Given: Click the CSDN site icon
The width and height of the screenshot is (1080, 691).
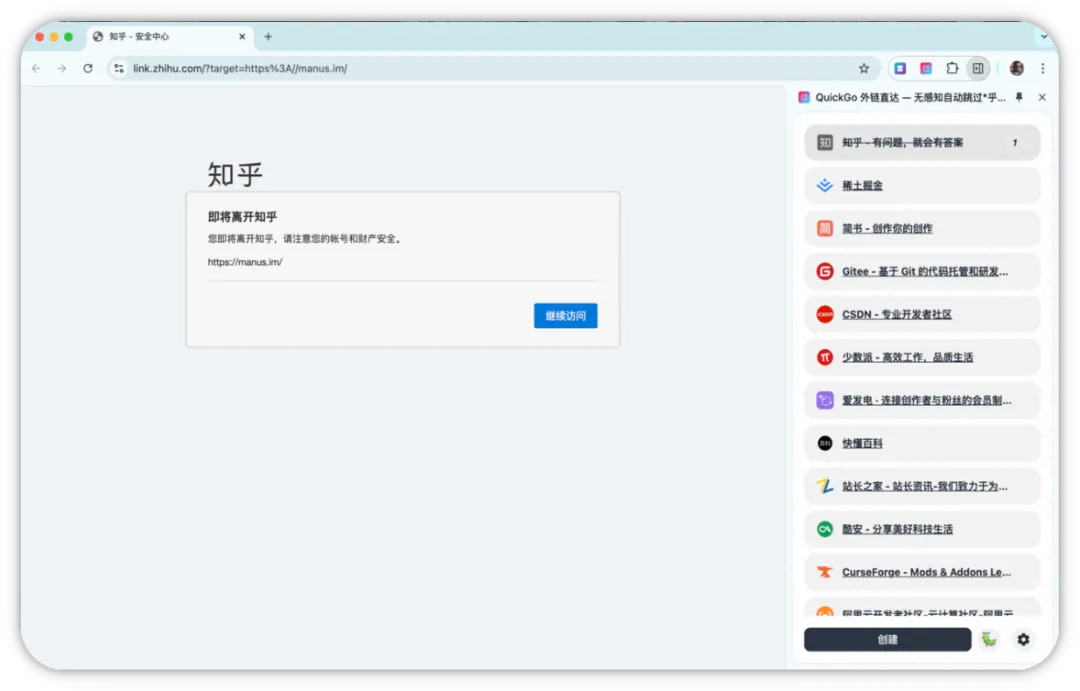Looking at the screenshot, I should [x=824, y=314].
